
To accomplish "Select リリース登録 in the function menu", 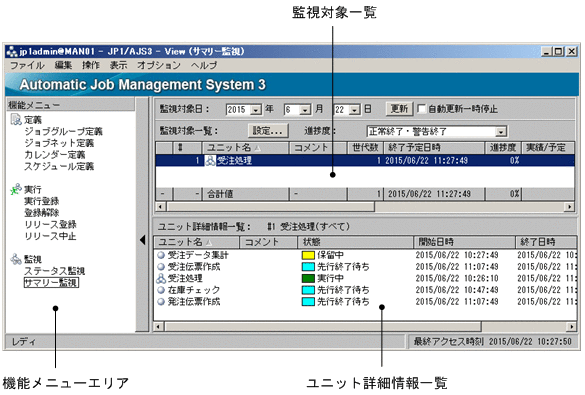I will pyautogui.click(x=50, y=224).
